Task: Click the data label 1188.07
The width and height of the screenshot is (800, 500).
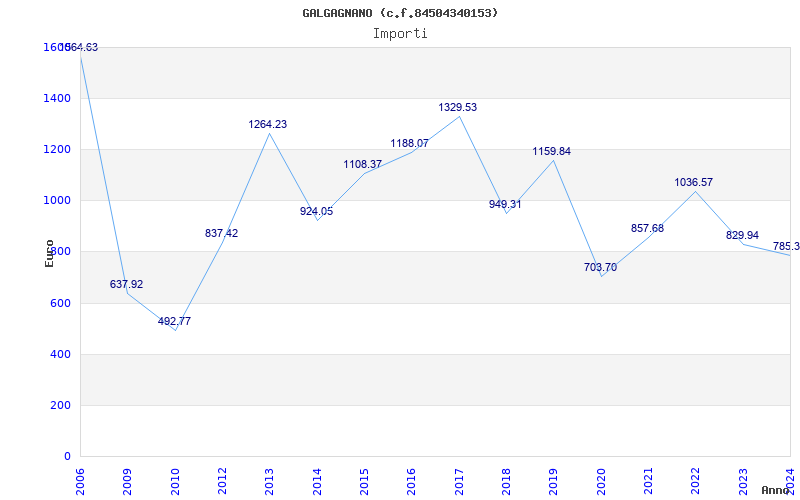Action: [410, 143]
